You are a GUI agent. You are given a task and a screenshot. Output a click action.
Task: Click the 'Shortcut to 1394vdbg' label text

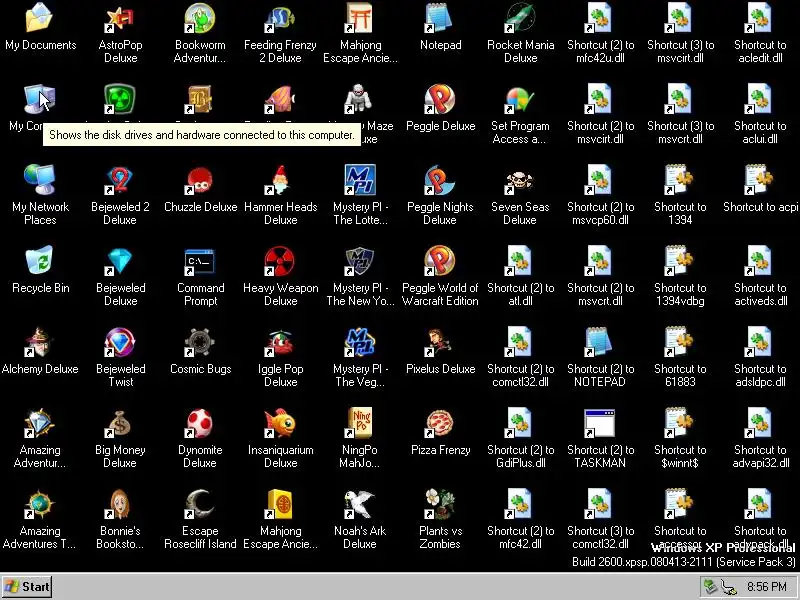coord(680,294)
